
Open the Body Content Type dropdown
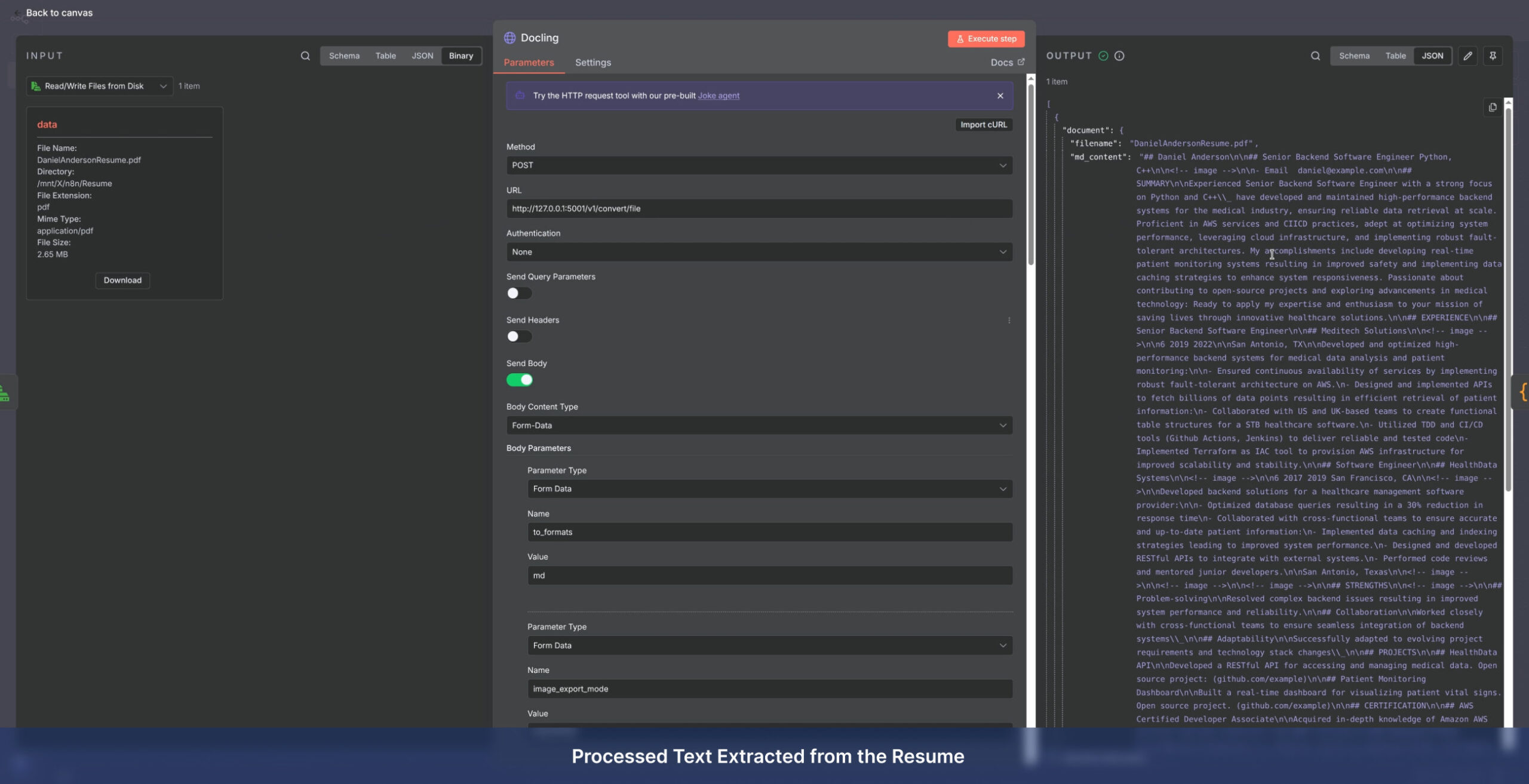coord(759,426)
